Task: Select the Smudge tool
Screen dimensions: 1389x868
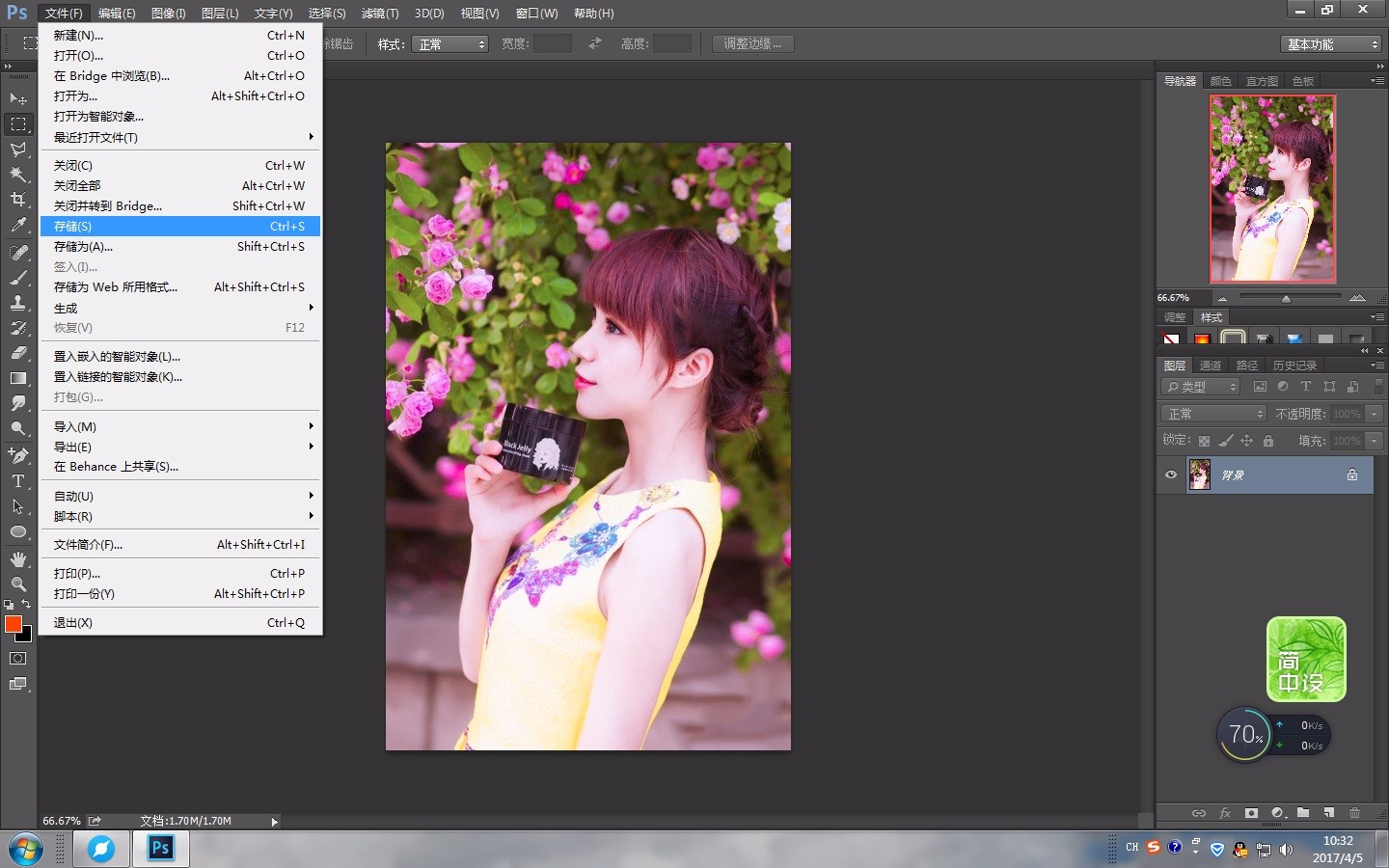Action: pos(18,403)
